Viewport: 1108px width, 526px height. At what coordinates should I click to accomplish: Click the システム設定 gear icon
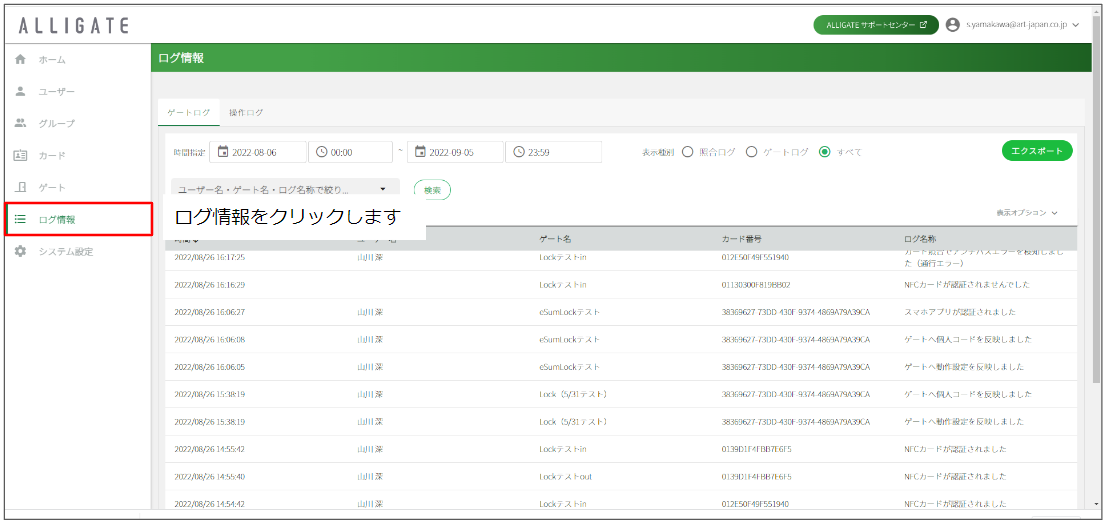[x=20, y=251]
